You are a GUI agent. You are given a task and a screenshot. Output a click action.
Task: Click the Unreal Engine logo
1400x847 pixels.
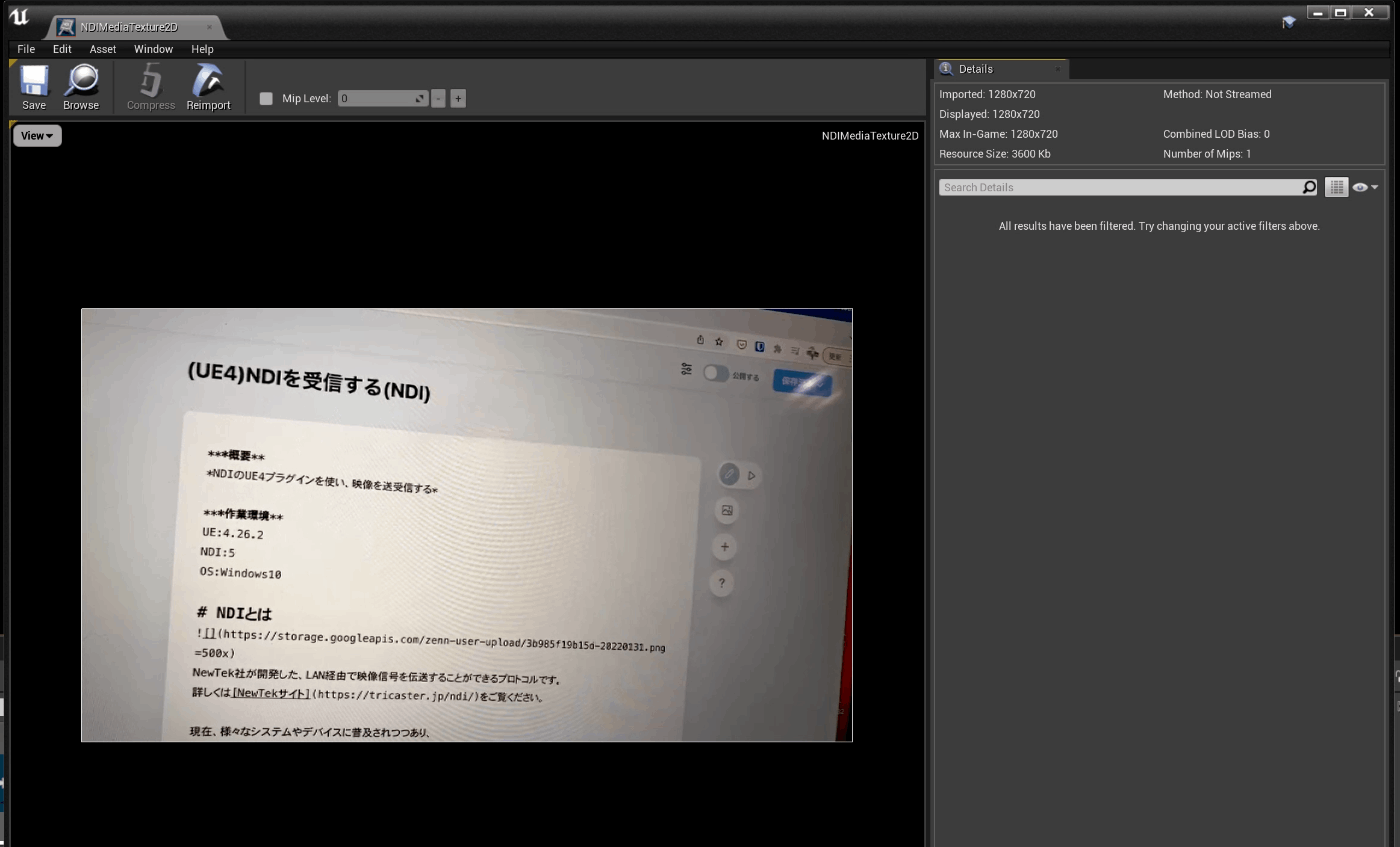(19, 17)
